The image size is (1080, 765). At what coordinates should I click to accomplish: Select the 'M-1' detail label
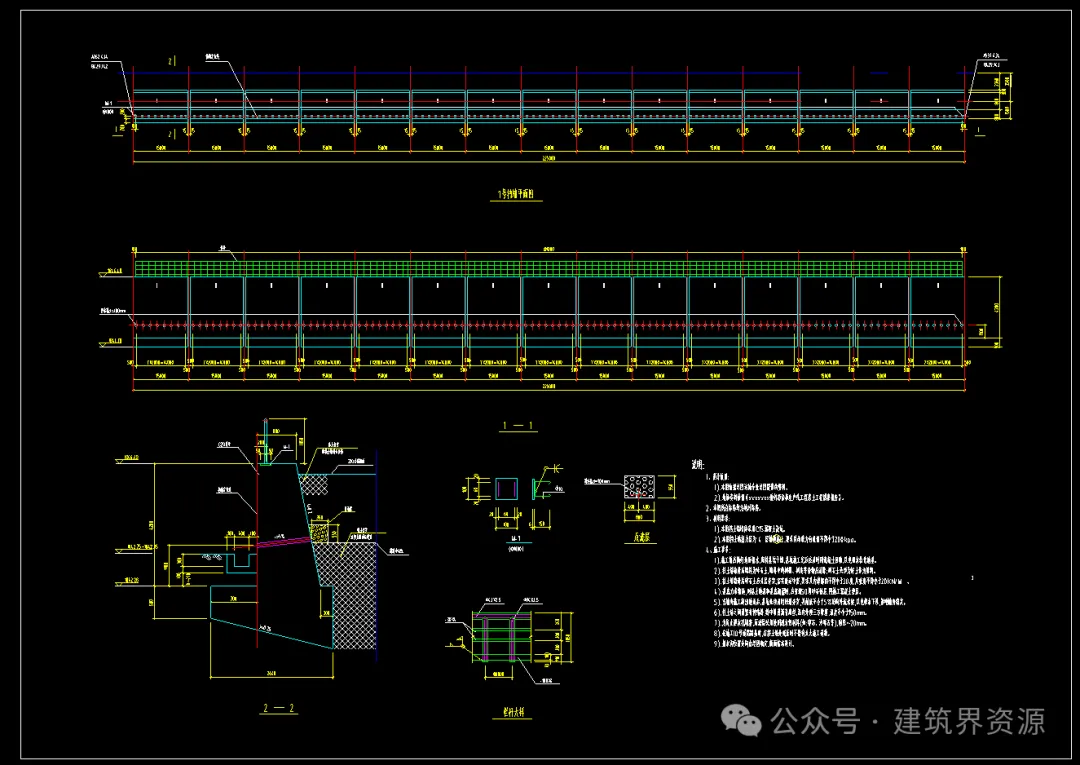coord(515,538)
